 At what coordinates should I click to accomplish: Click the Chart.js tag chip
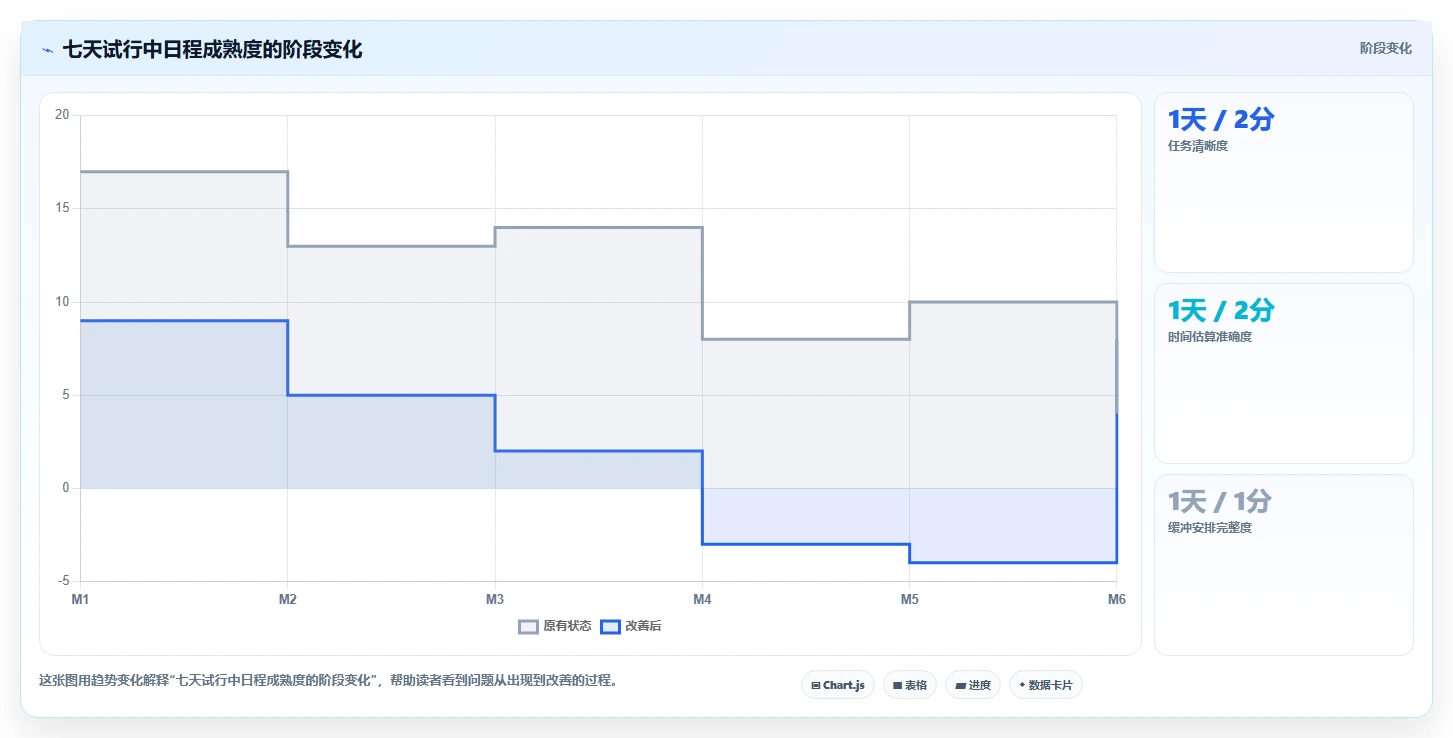[x=838, y=685]
